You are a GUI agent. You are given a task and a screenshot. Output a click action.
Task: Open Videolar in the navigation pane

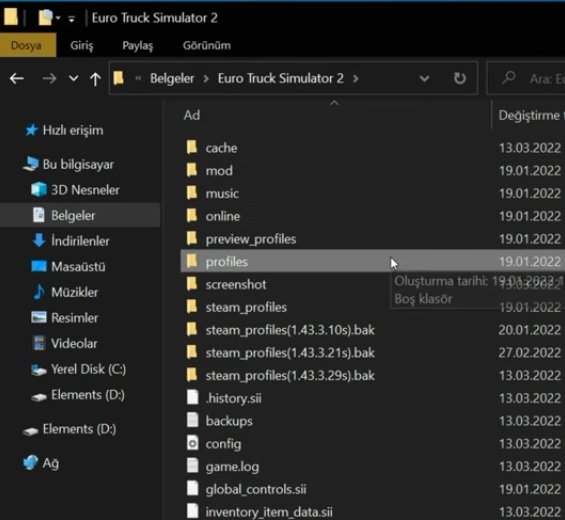(x=74, y=343)
